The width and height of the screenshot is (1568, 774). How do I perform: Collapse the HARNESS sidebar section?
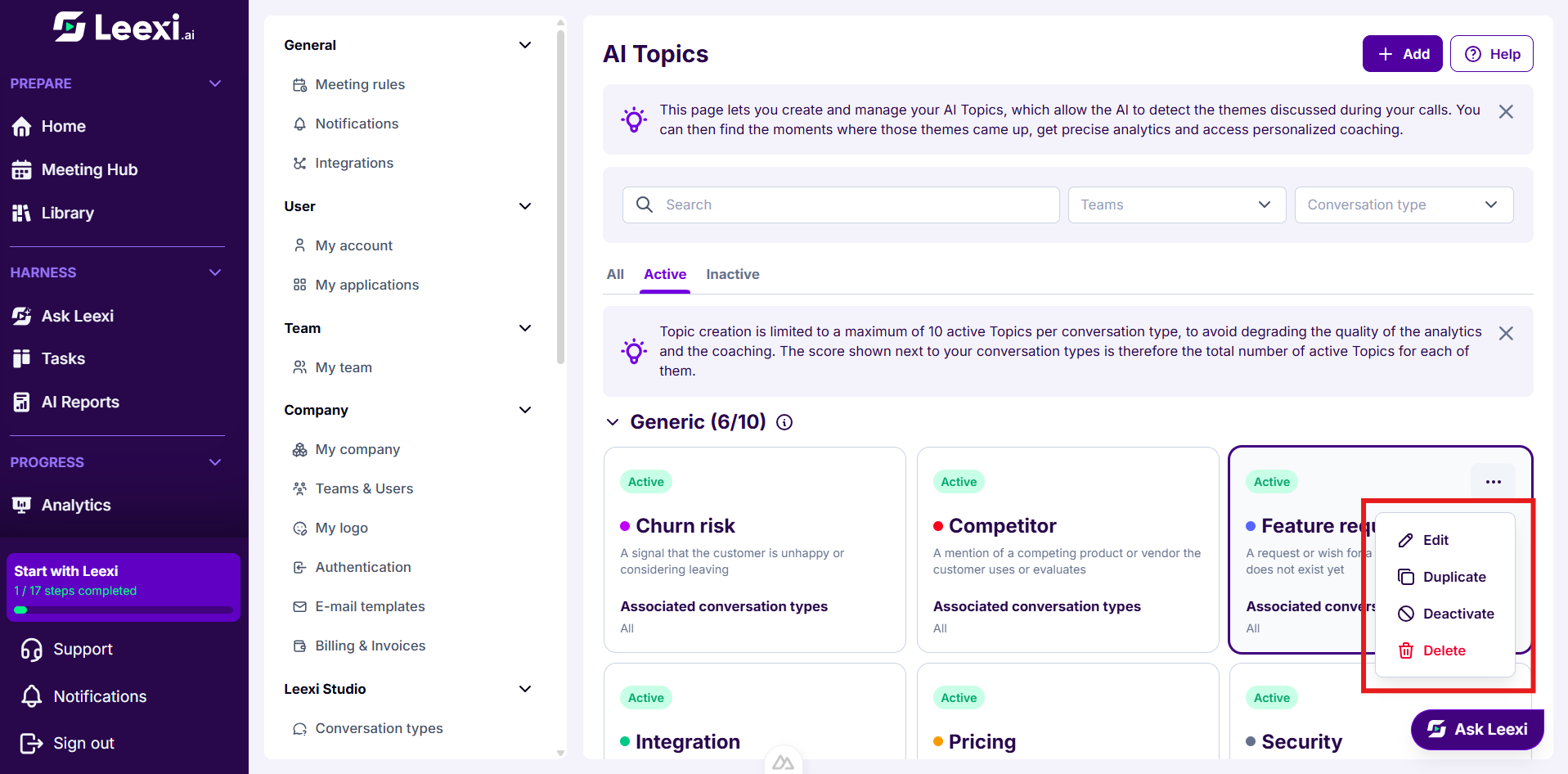coord(215,272)
